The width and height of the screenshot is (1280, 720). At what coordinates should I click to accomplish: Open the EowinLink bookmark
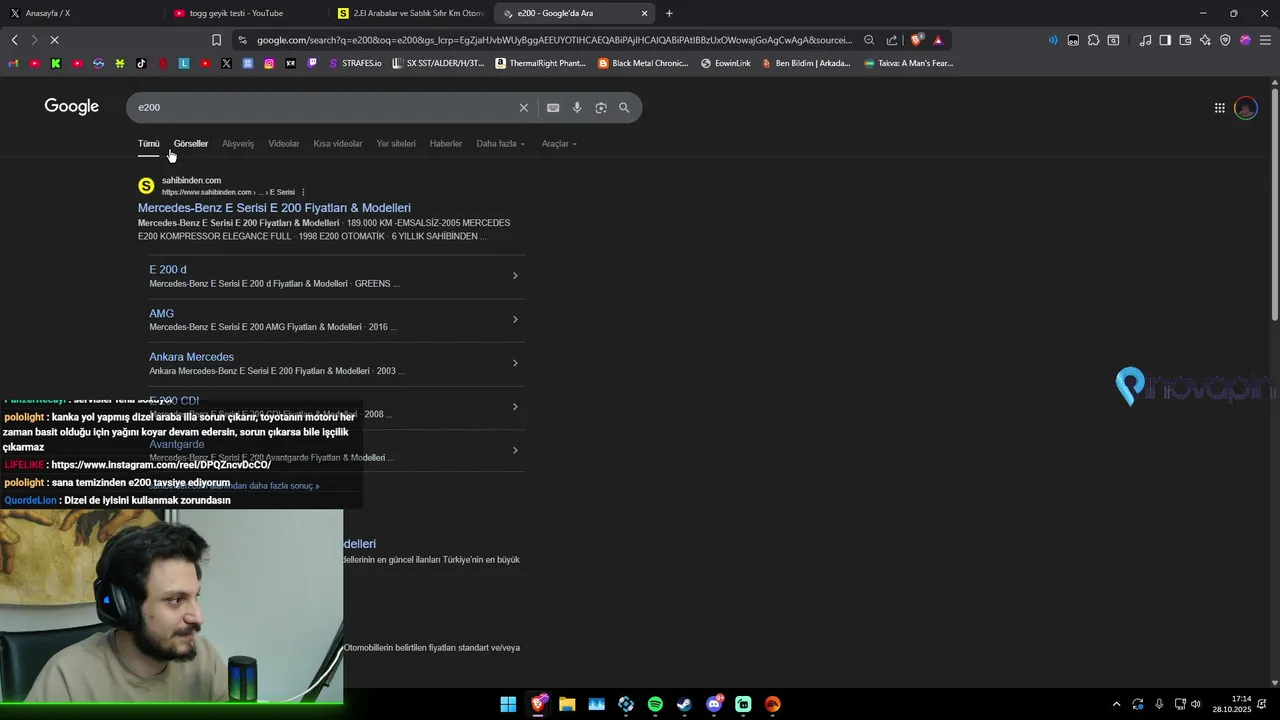pyautogui.click(x=726, y=63)
